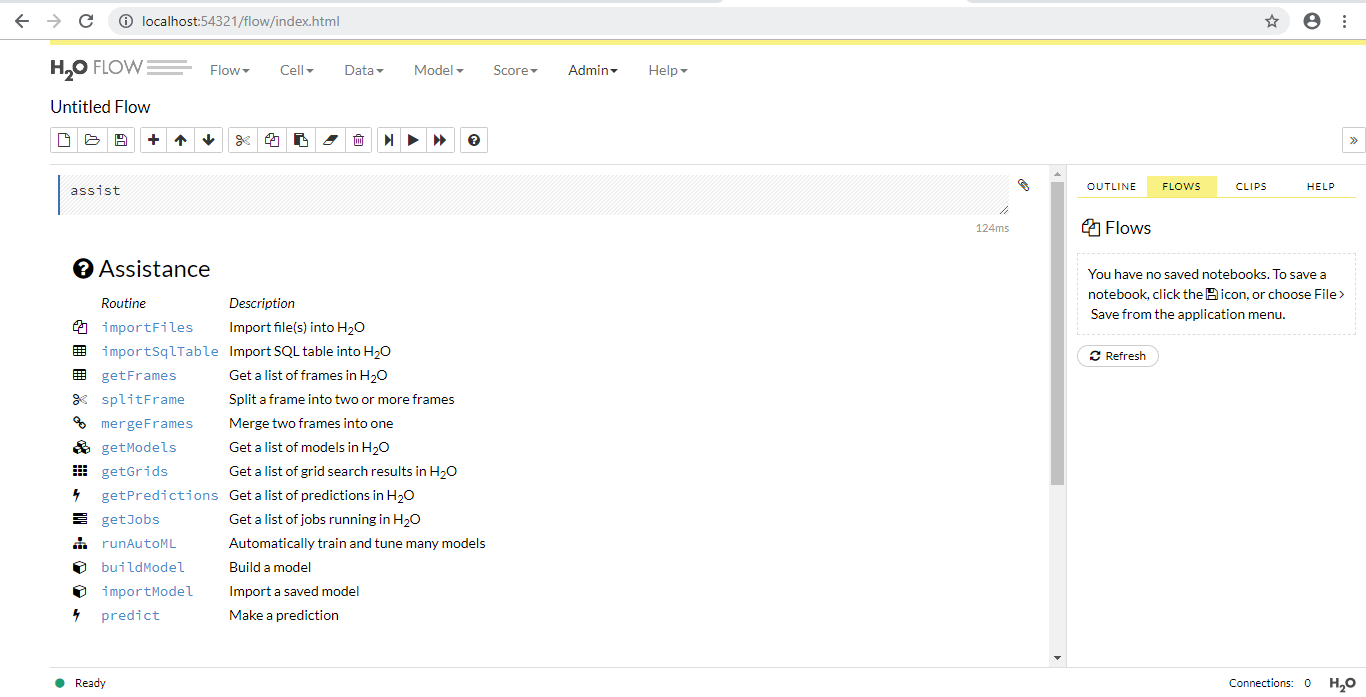Switch to the Outline tab

(x=1112, y=186)
